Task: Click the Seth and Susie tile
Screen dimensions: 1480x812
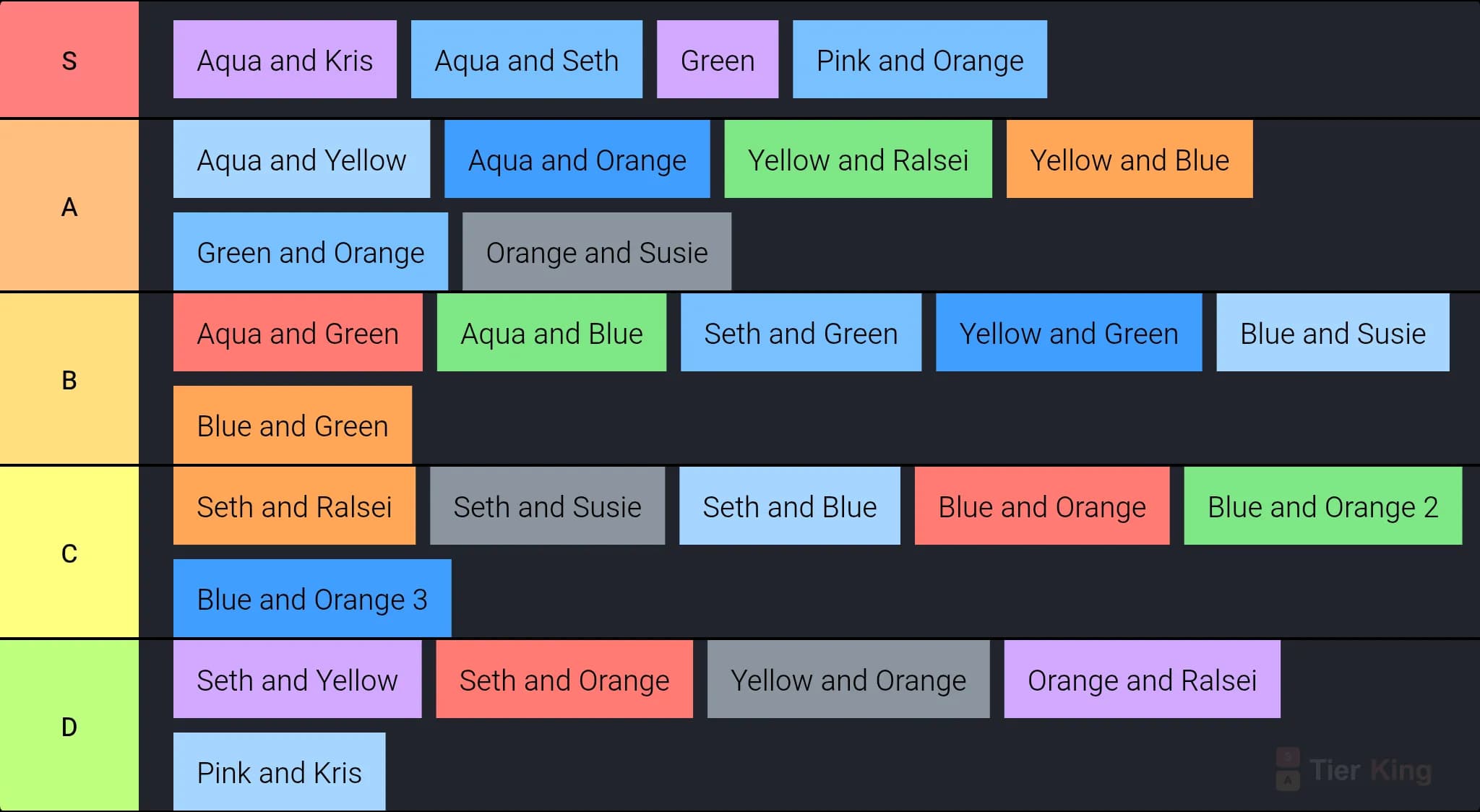Action: 547,506
